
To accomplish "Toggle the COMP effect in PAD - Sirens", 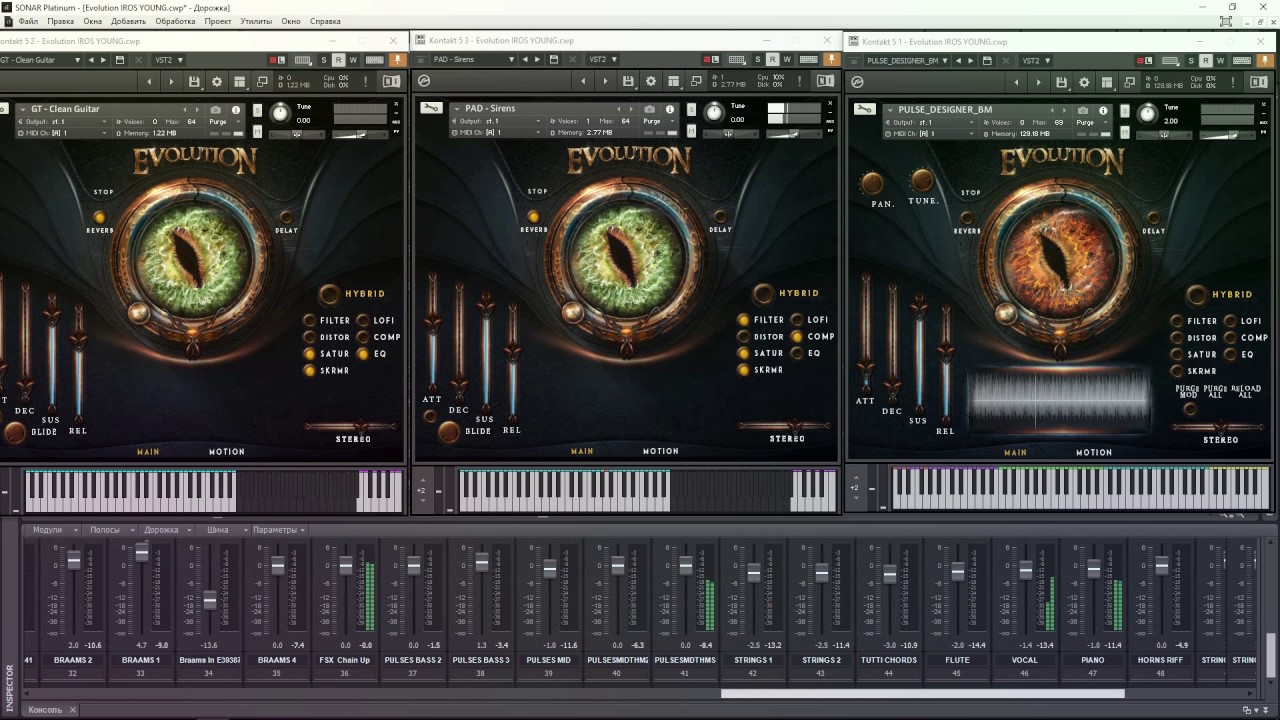I will pos(796,336).
